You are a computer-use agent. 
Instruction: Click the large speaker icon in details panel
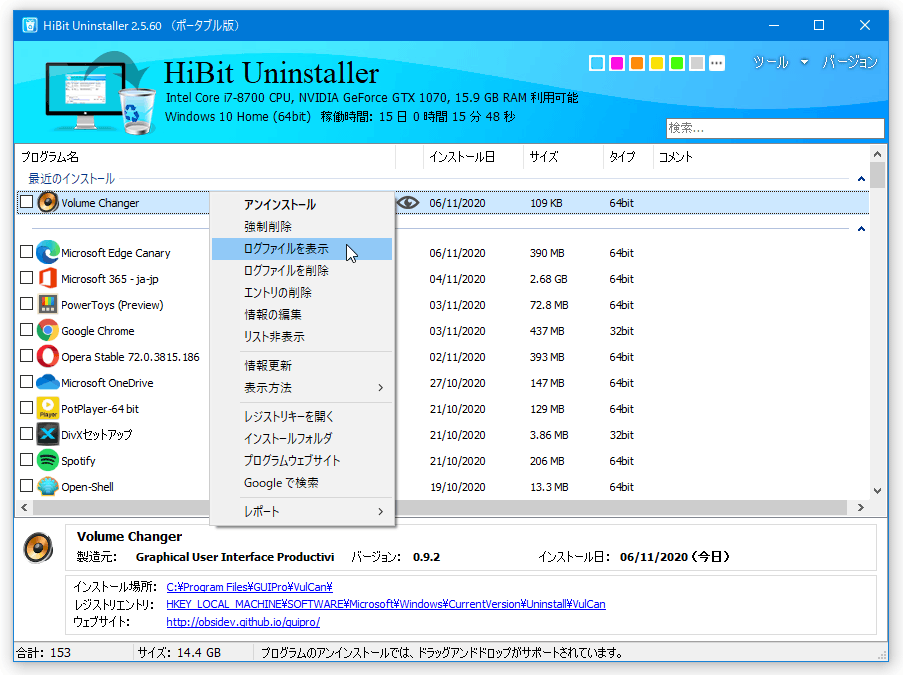tap(39, 548)
